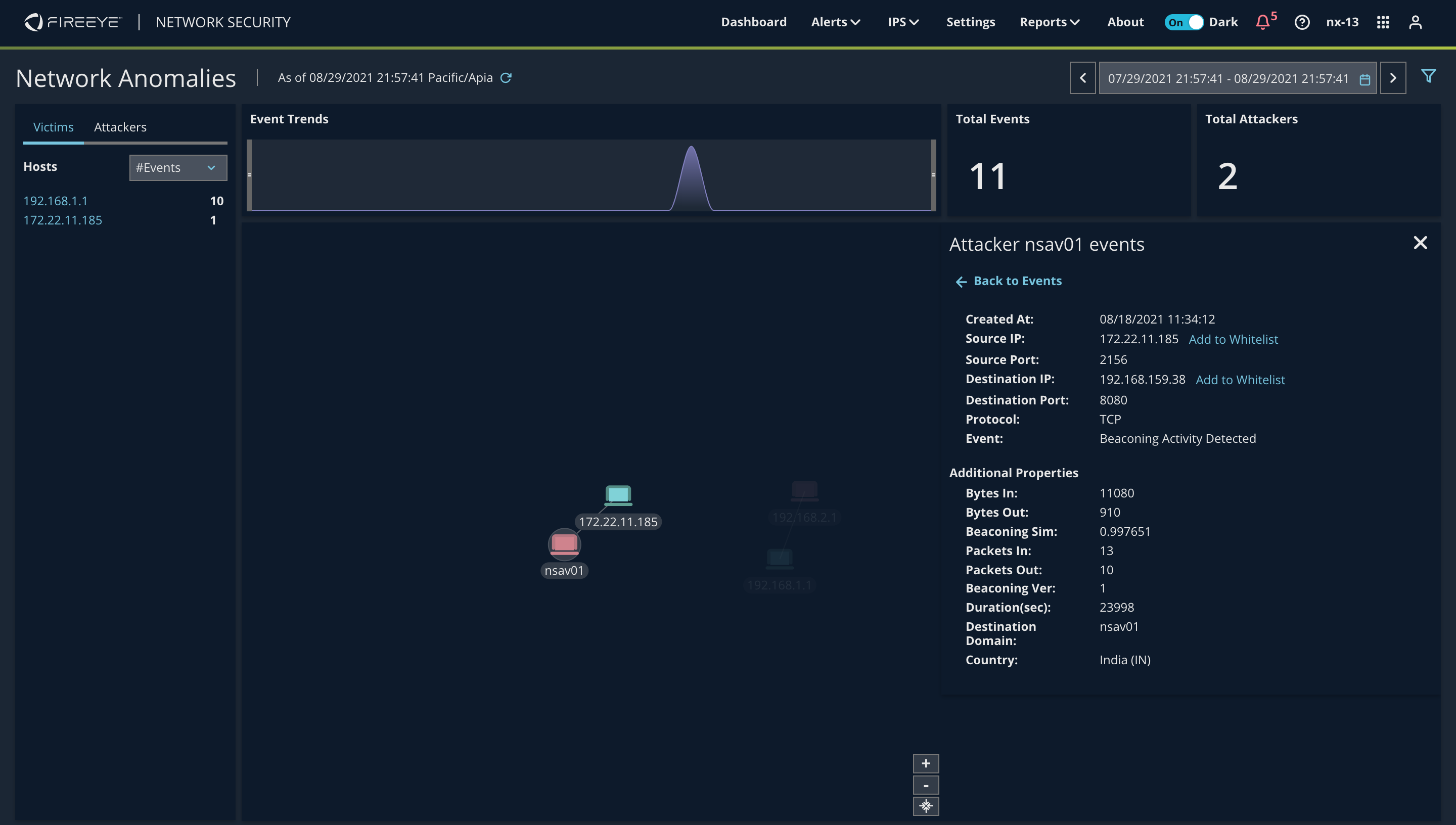Open the notifications bell icon
The image size is (1456, 825).
pyautogui.click(x=1263, y=22)
